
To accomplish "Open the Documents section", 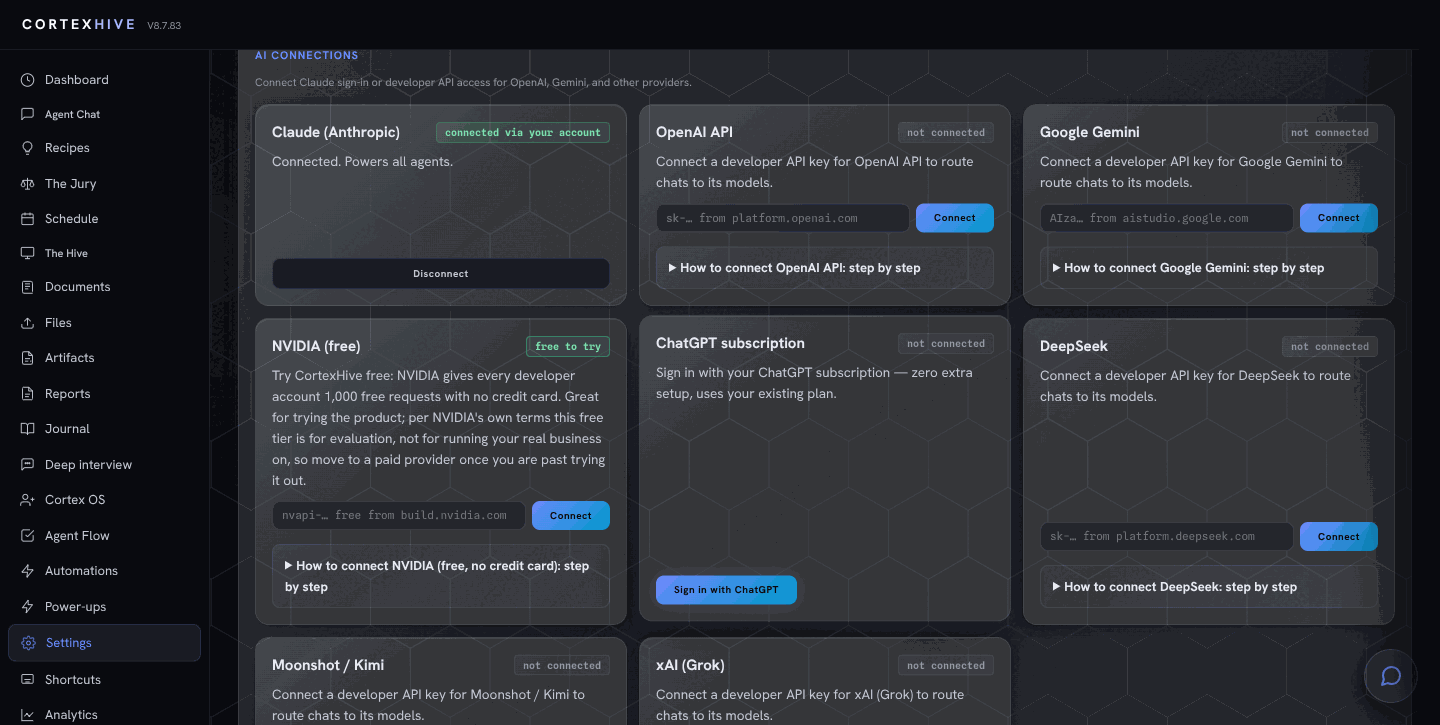I will pyautogui.click(x=104, y=287).
